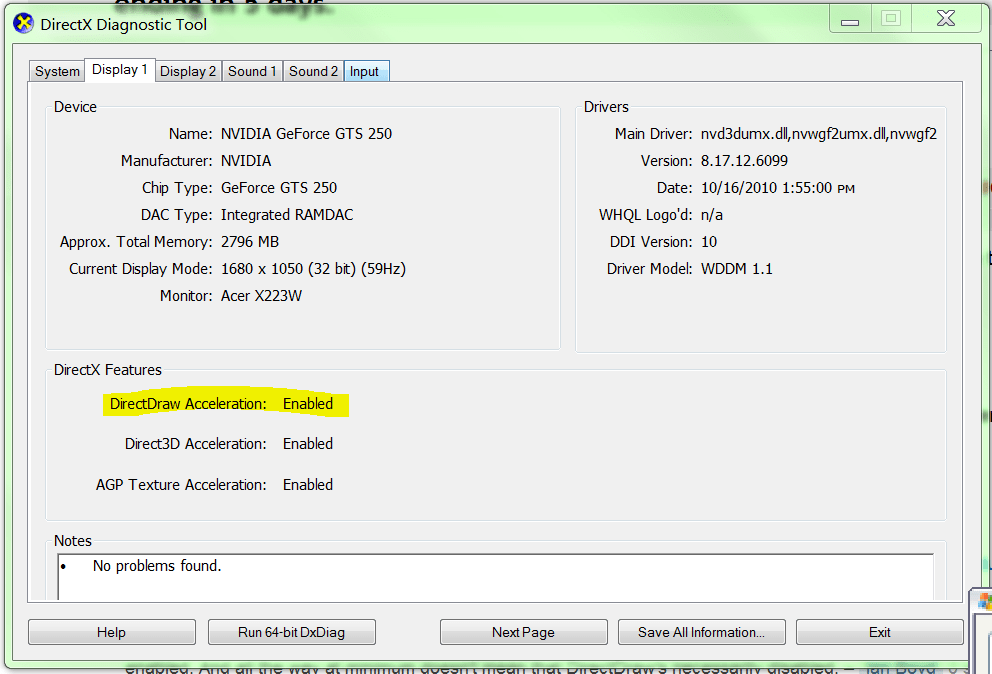
Task: Click 'No problems found.' note
Action: point(157,566)
